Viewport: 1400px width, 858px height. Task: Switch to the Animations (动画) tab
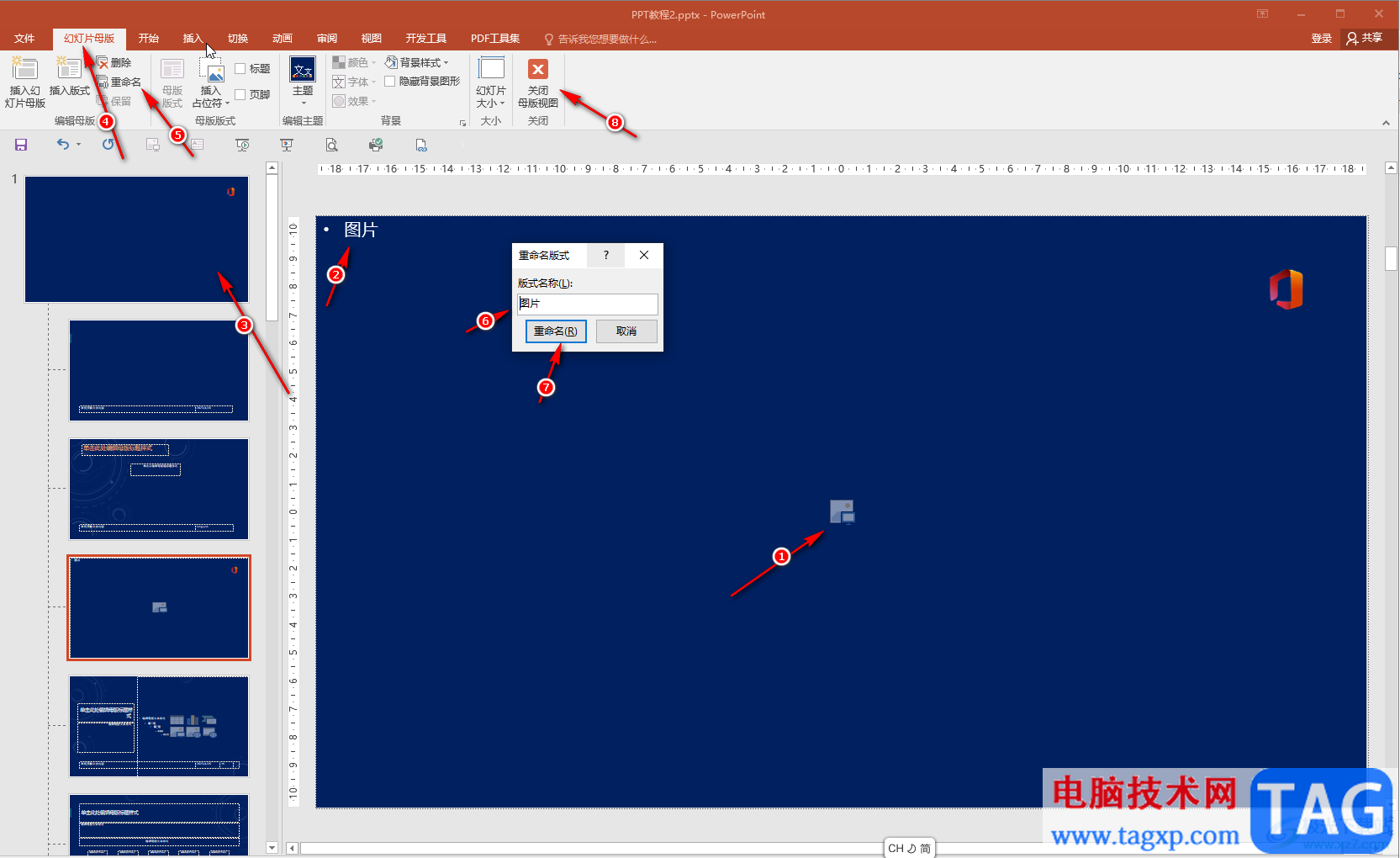coord(283,39)
